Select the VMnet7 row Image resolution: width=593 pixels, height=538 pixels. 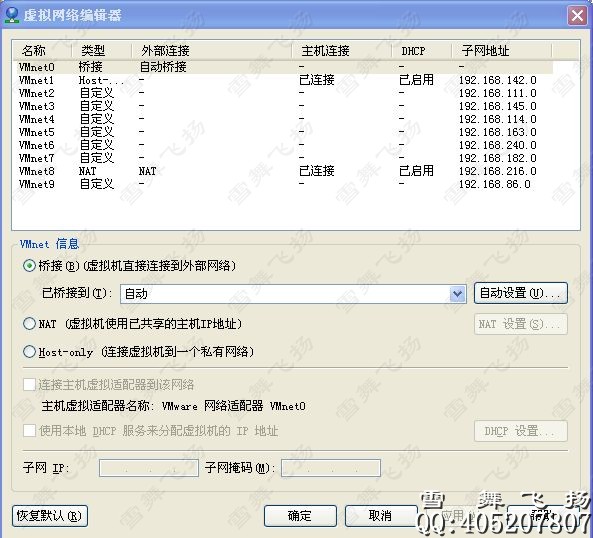[283, 158]
